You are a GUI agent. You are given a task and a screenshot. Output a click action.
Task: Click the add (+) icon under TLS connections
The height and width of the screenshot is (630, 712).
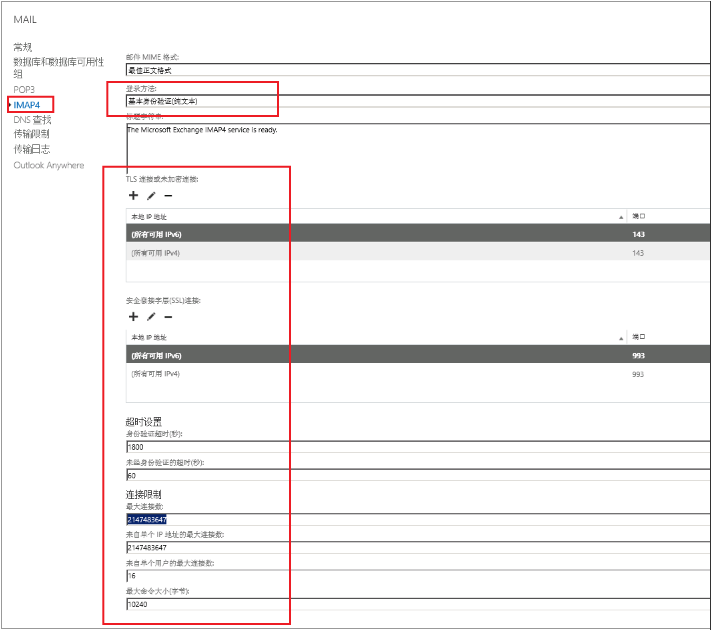pos(134,196)
